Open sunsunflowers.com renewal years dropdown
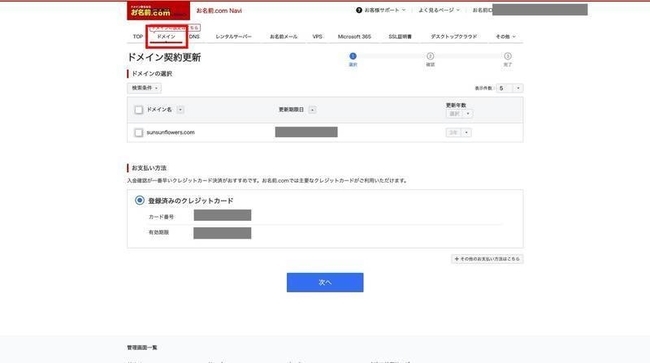 point(458,133)
